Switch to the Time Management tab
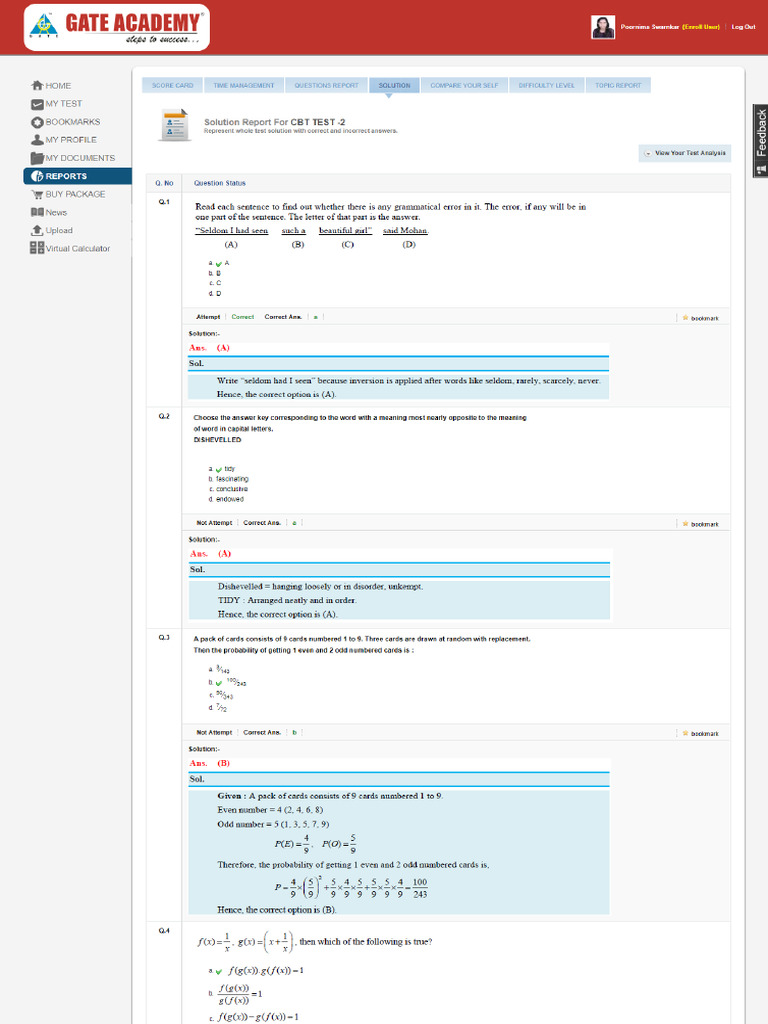 pyautogui.click(x=244, y=86)
